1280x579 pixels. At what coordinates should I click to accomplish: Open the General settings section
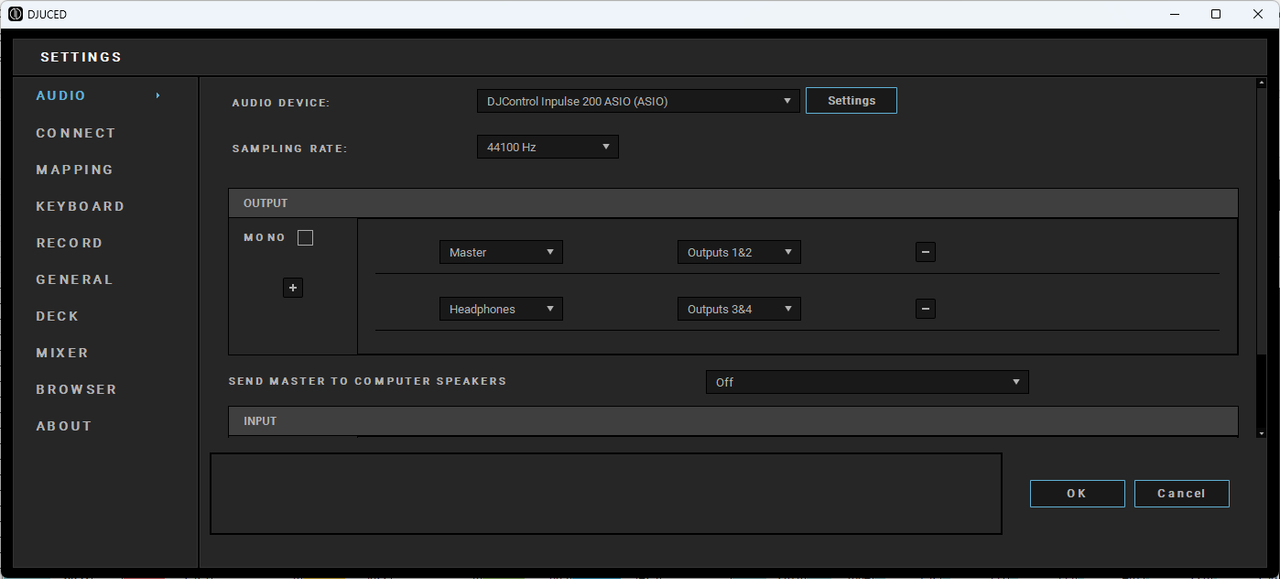click(75, 280)
